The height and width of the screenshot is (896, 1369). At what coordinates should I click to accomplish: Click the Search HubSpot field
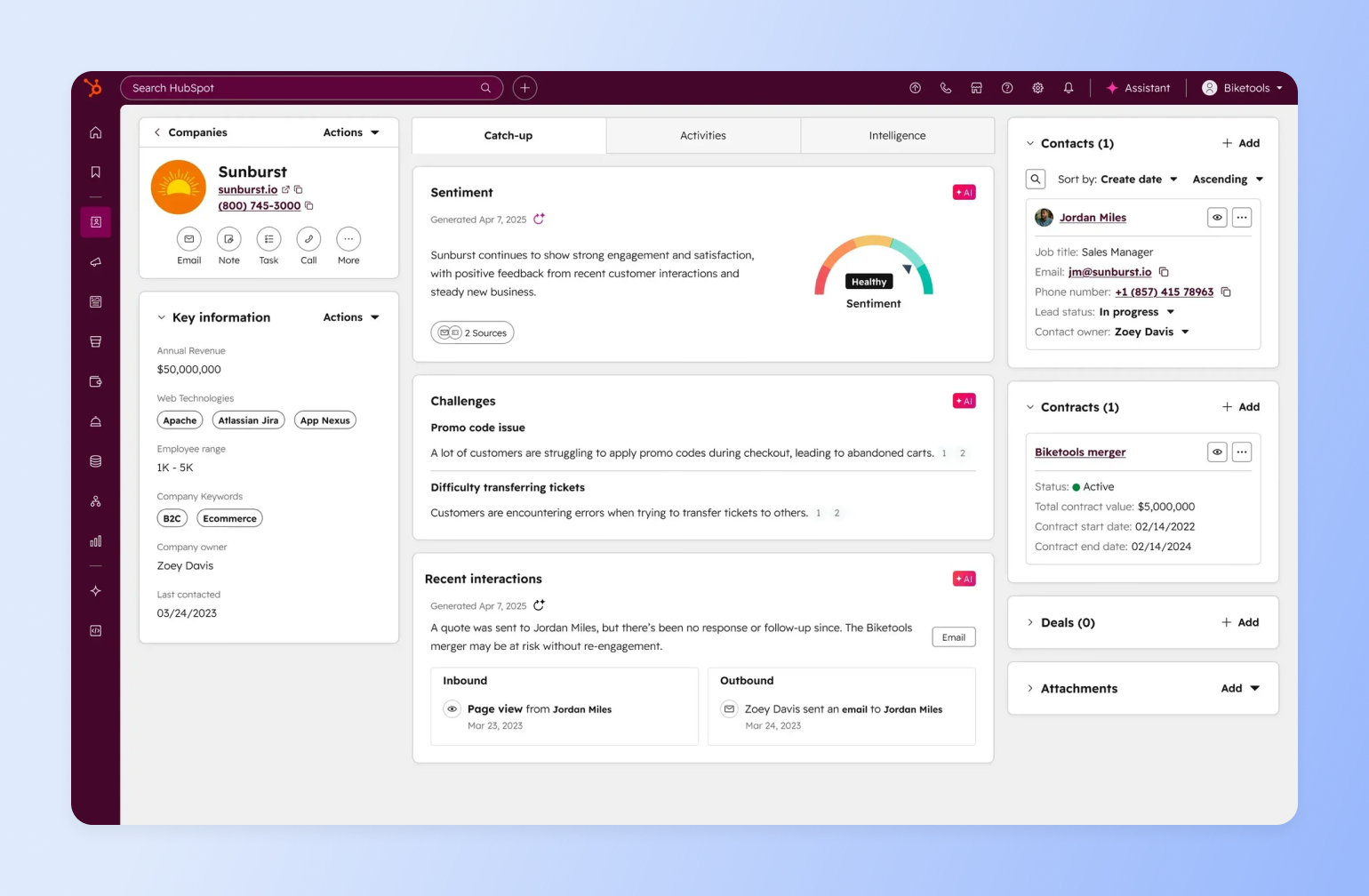point(311,88)
